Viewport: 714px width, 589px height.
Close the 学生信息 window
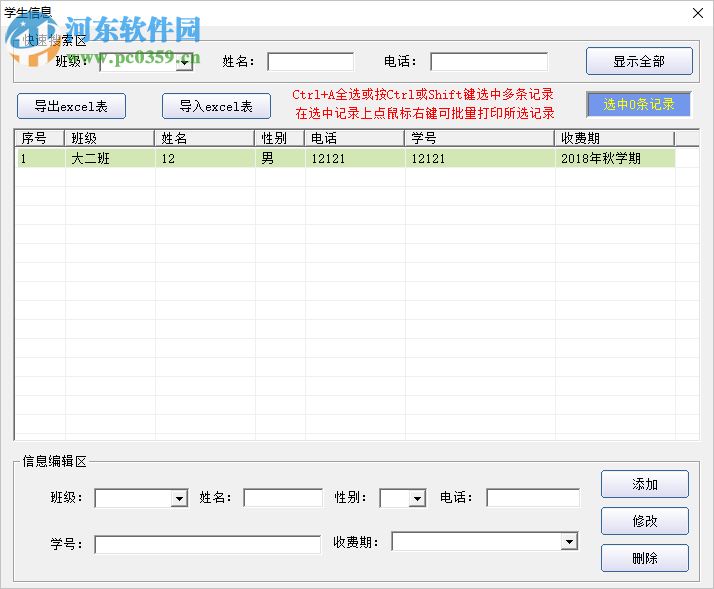click(x=698, y=13)
